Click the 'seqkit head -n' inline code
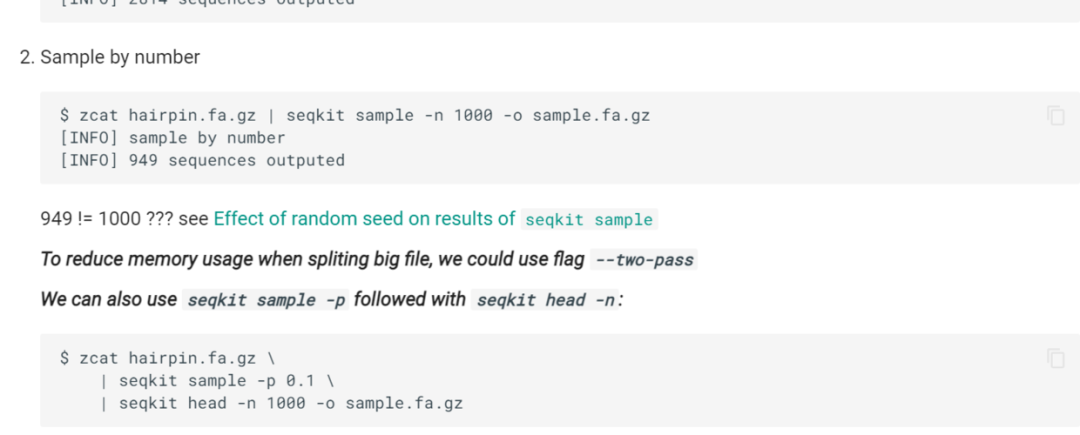 click(544, 300)
